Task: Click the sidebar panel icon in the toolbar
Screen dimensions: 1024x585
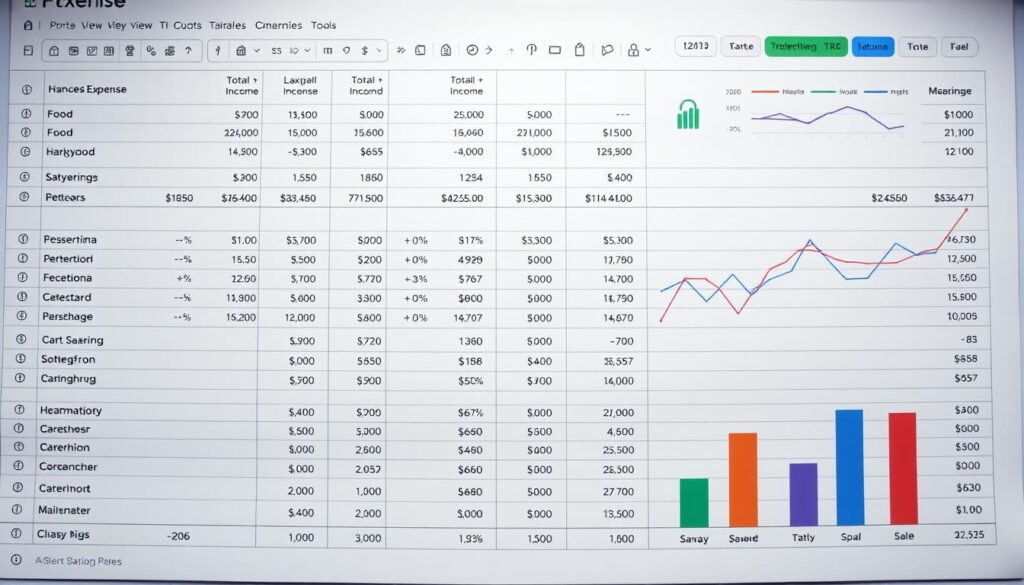Action: (421, 50)
